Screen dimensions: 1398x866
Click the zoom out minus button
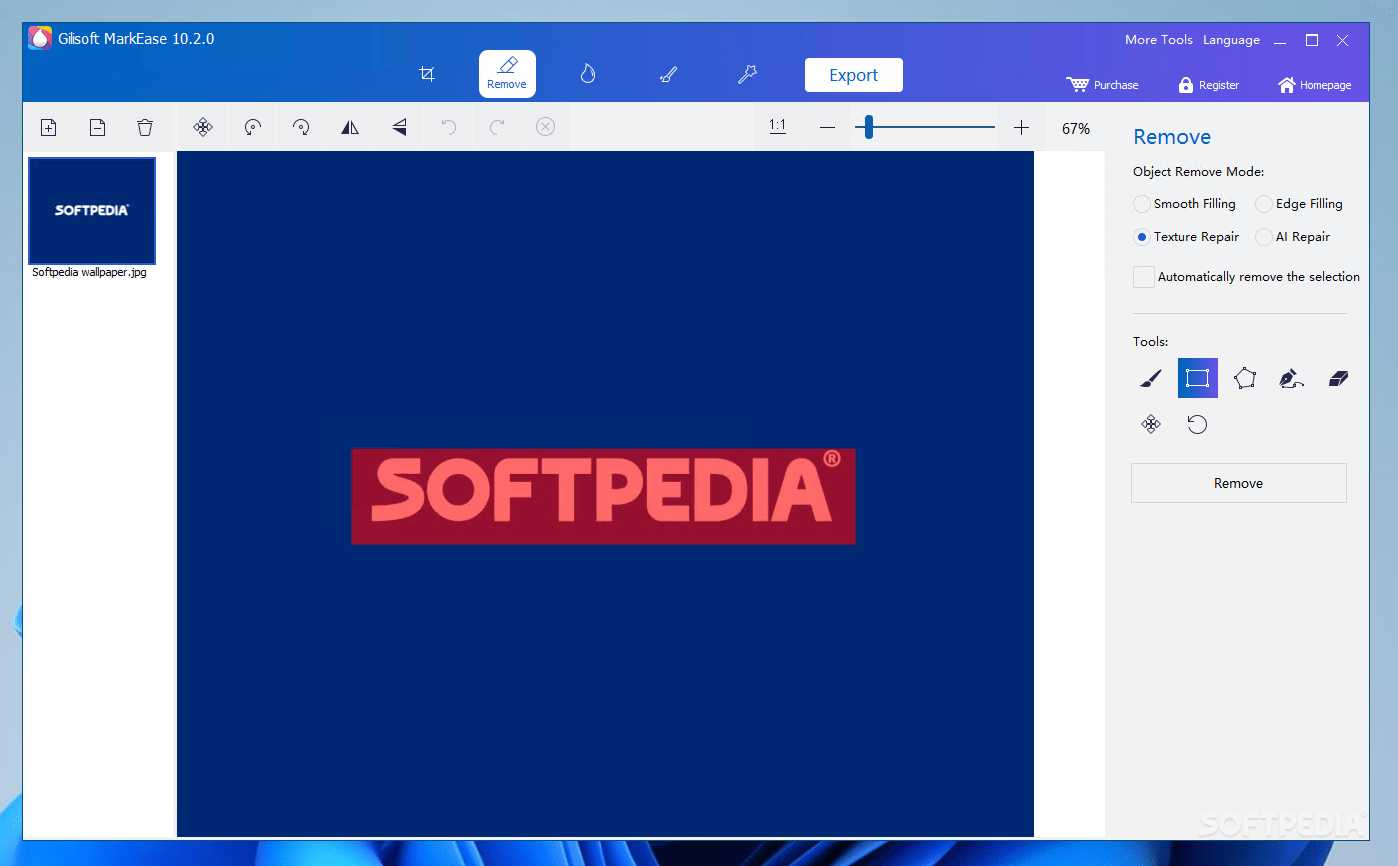click(x=827, y=127)
